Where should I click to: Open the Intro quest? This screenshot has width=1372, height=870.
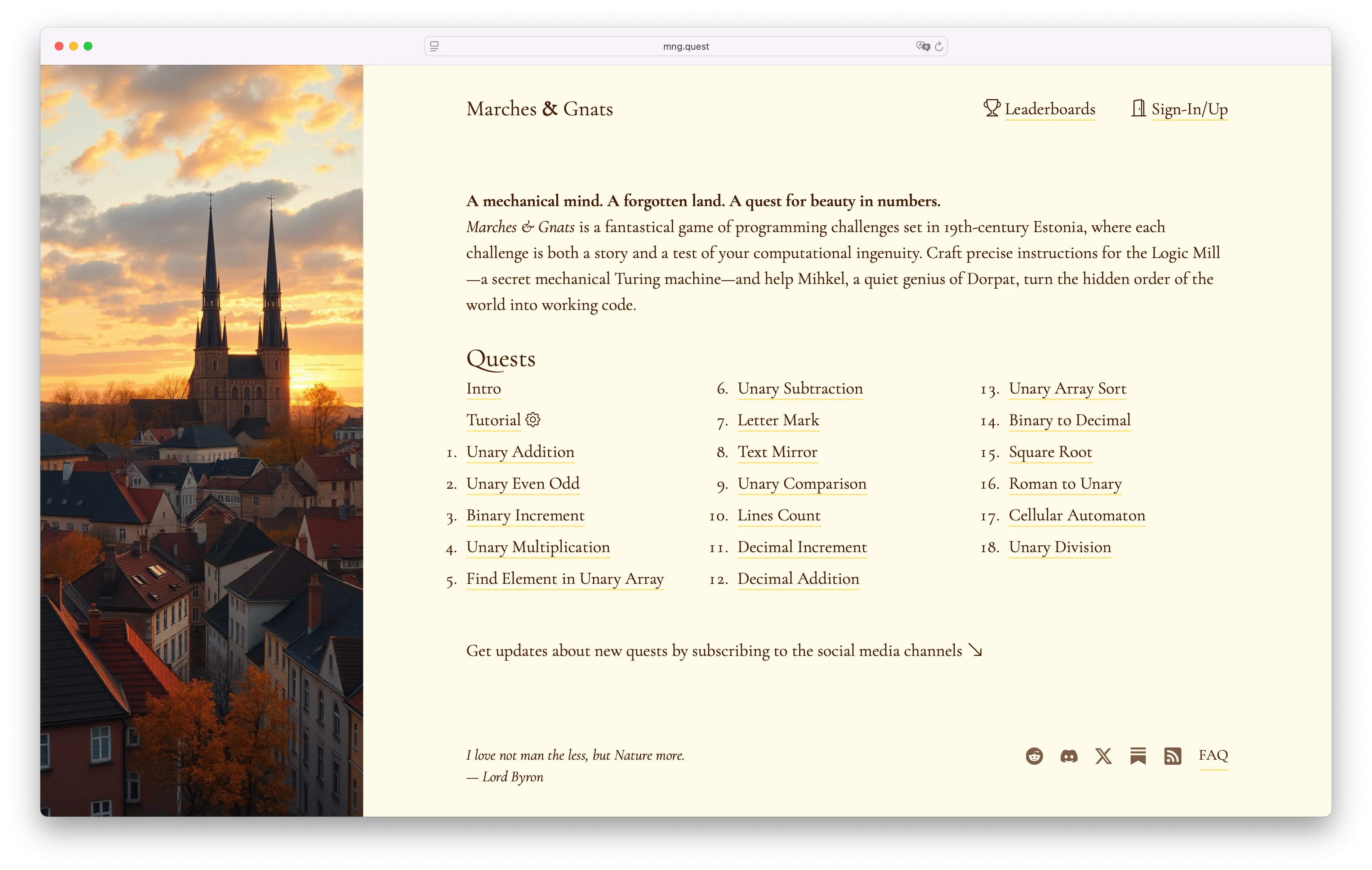pos(483,388)
